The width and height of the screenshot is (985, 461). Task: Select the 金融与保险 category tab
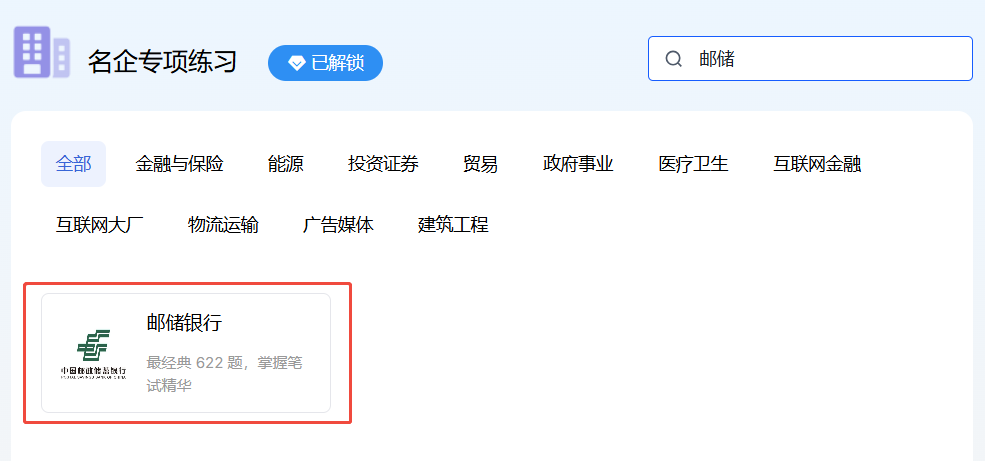tap(179, 165)
